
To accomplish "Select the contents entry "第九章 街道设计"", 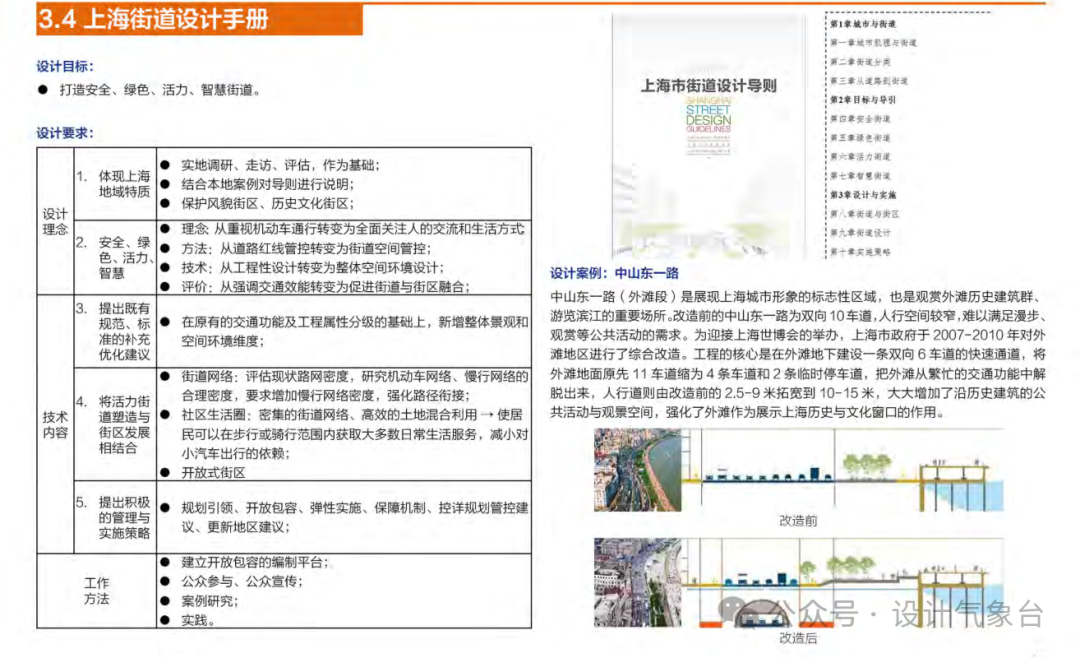I will tap(860, 233).
